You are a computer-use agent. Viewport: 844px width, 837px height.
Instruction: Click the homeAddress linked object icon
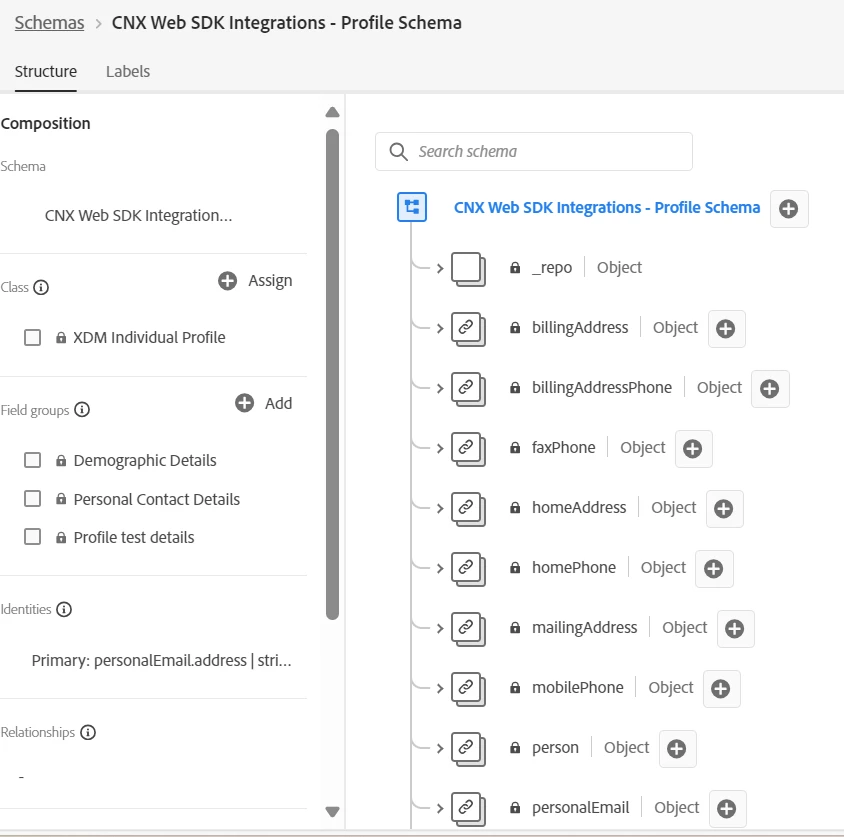click(468, 509)
